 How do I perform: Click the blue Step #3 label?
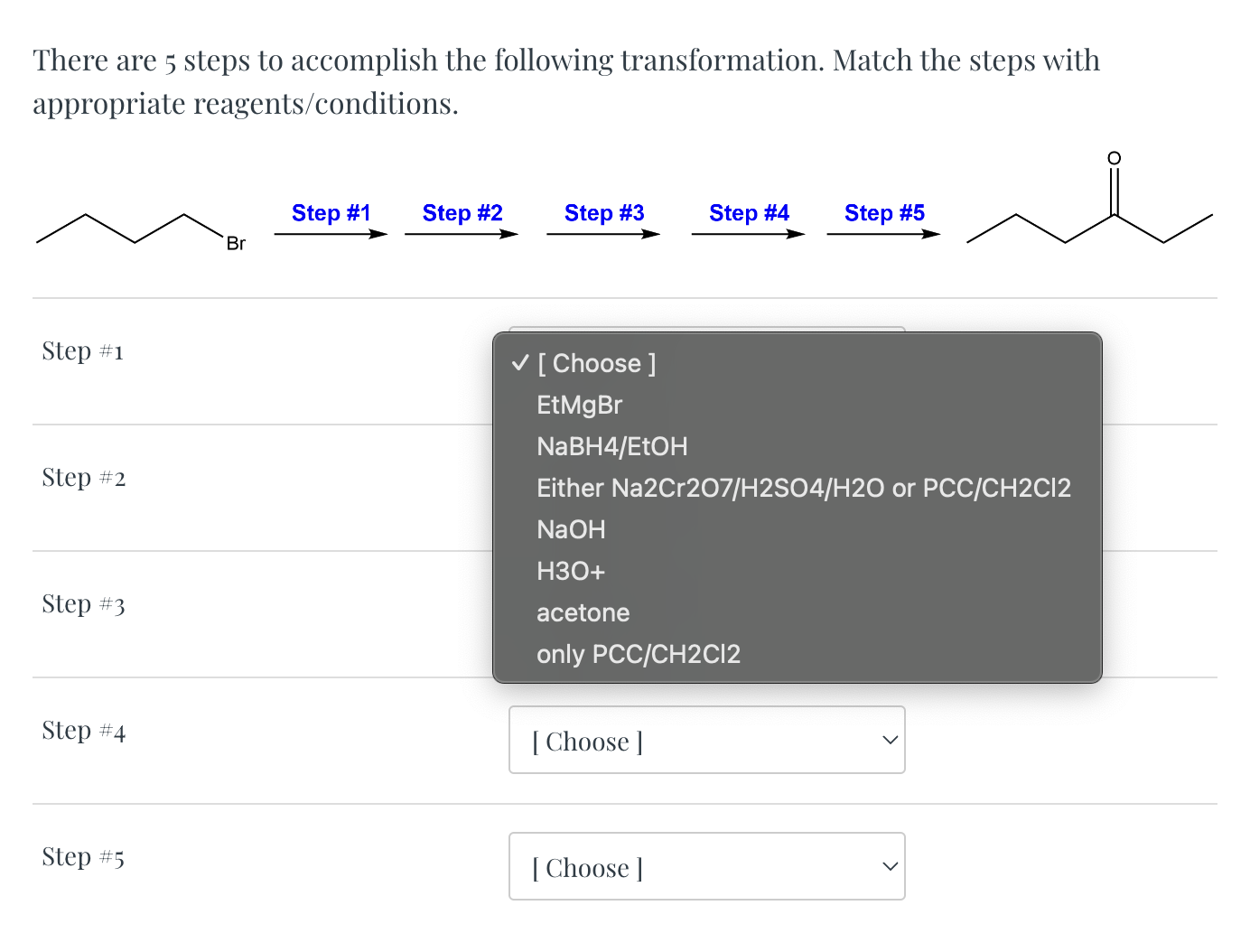pyautogui.click(x=604, y=212)
